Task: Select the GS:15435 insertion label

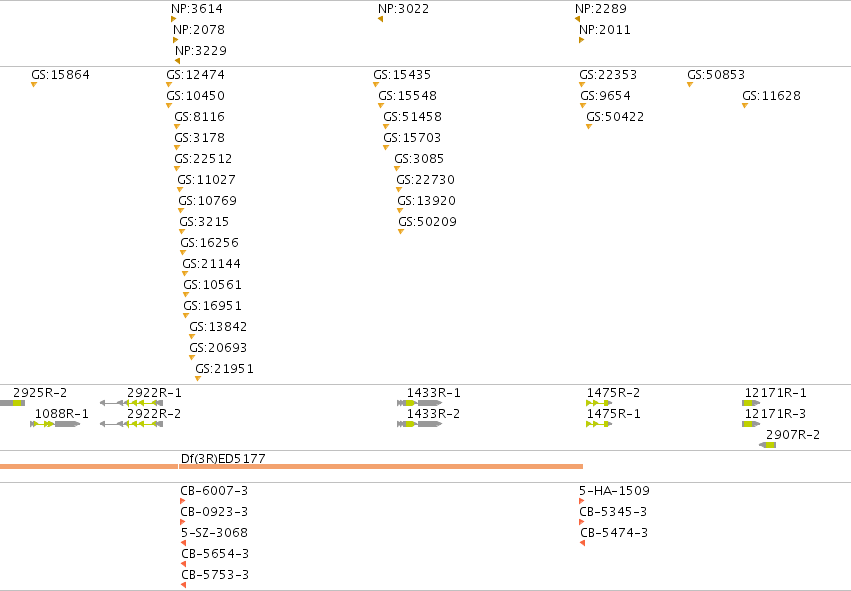Action: (x=402, y=74)
